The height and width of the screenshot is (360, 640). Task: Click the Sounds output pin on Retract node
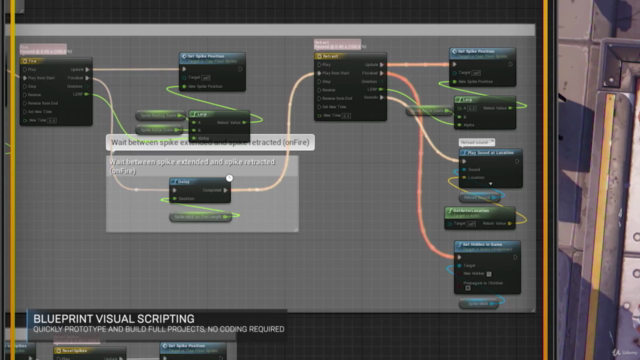382,98
